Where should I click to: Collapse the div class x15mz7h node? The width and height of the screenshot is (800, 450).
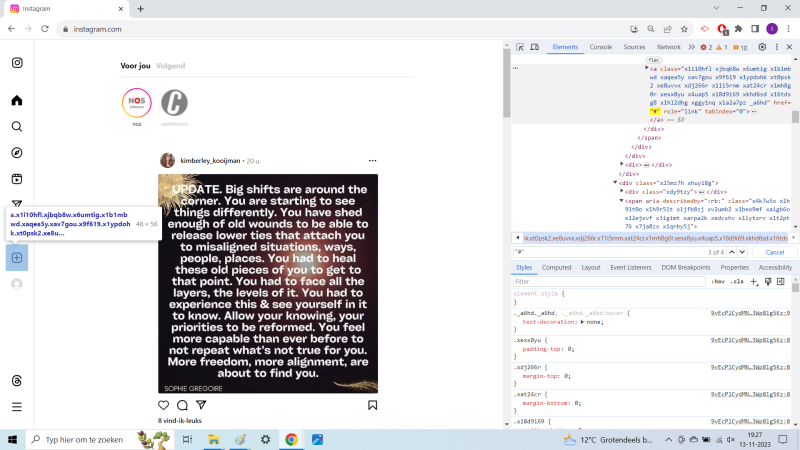pos(615,183)
